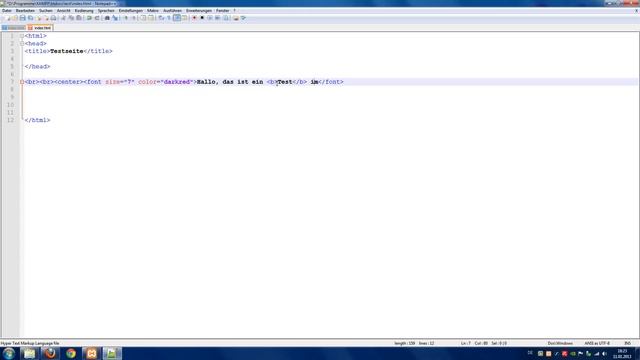640x360 pixels.
Task: Click the Save Recorded Macro icon
Action: click(226, 18)
